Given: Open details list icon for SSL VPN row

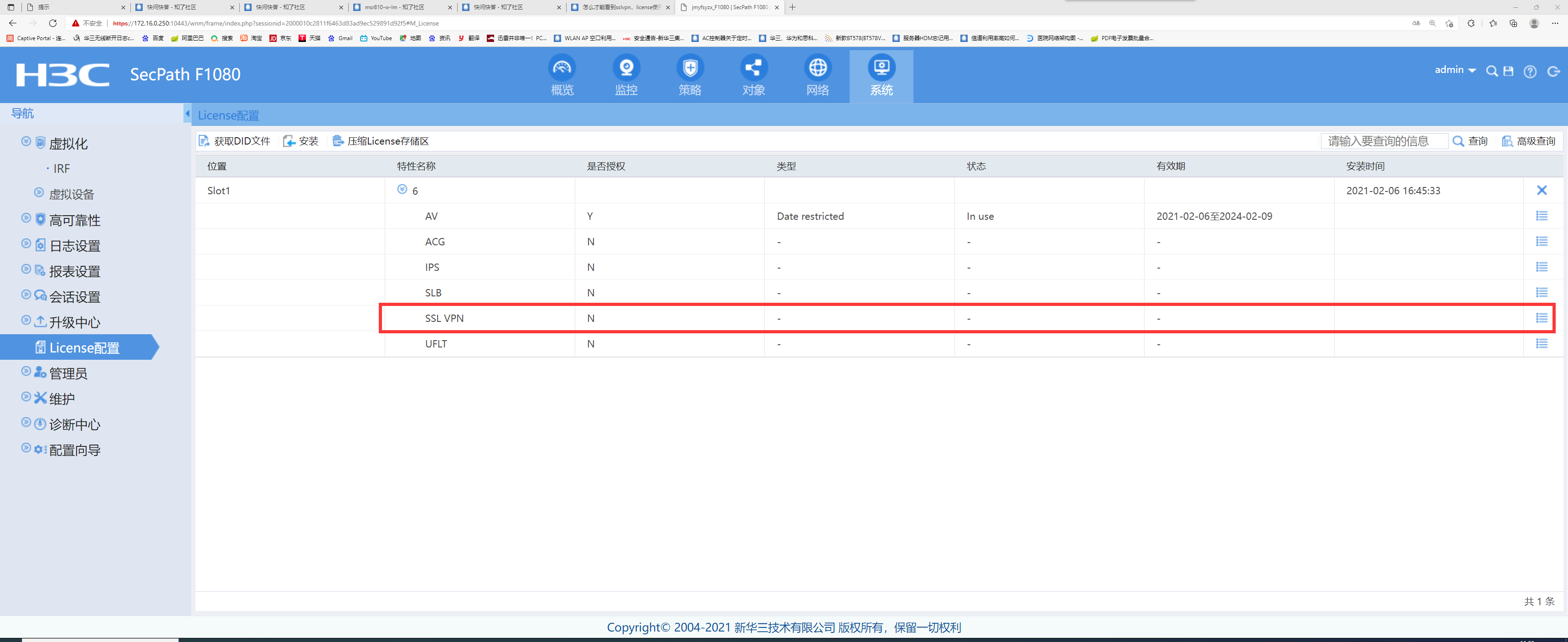Looking at the screenshot, I should pyautogui.click(x=1541, y=318).
